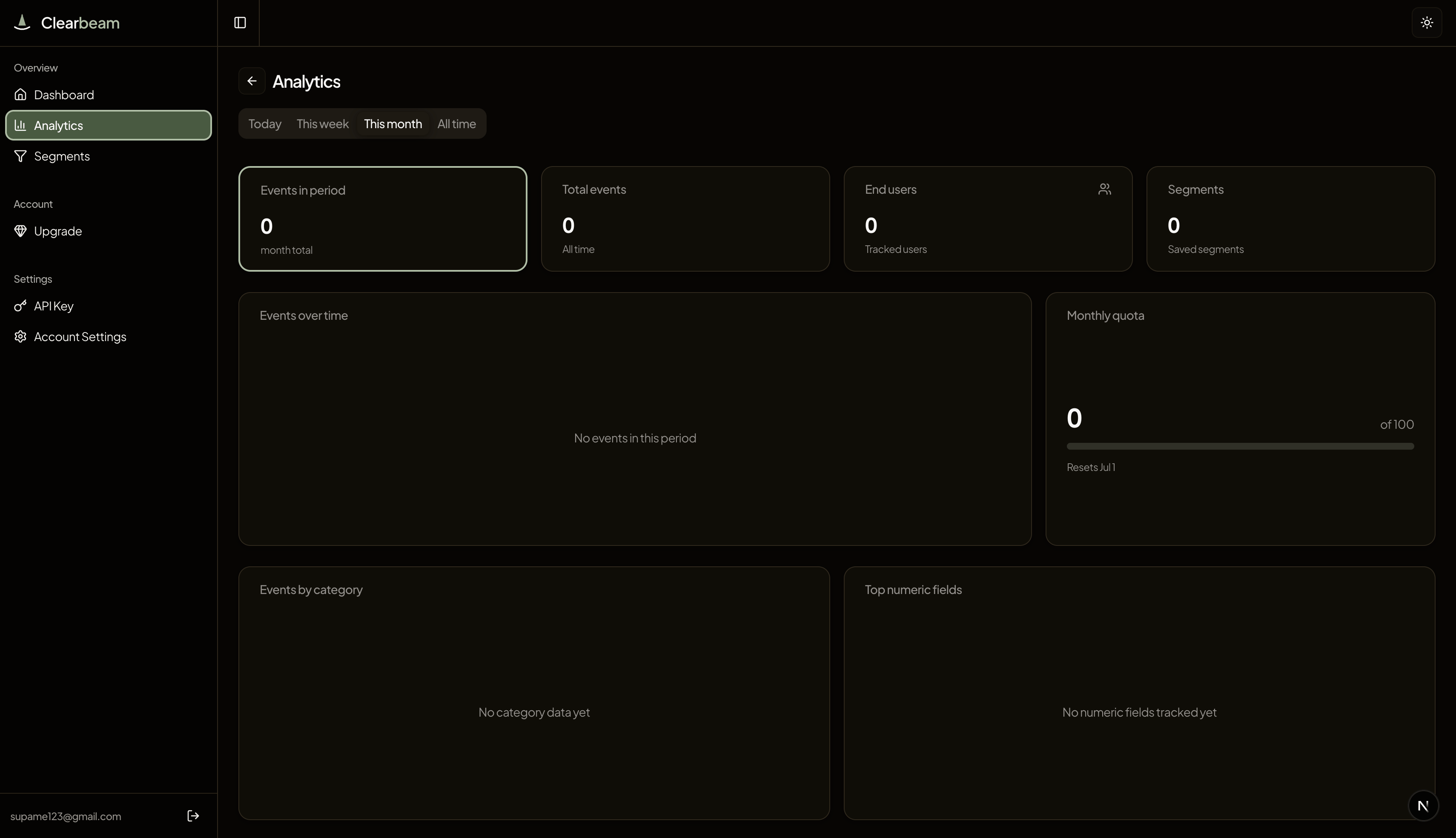1456x838 pixels.
Task: Switch theme with the sun icon
Action: tap(1427, 23)
